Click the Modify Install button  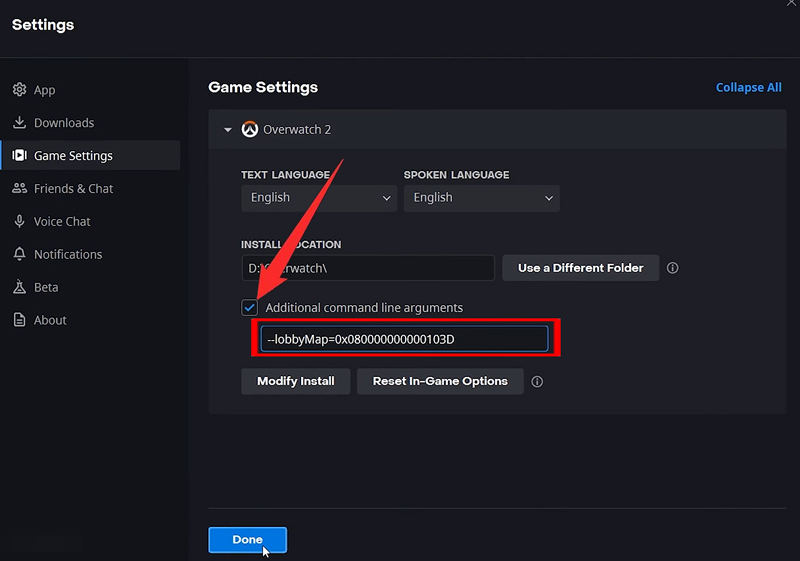click(296, 381)
